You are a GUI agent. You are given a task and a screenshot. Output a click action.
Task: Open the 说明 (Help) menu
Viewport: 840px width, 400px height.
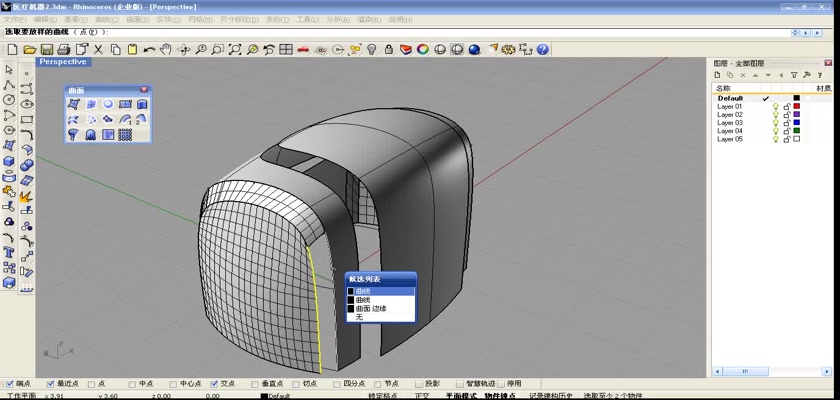(x=400, y=19)
